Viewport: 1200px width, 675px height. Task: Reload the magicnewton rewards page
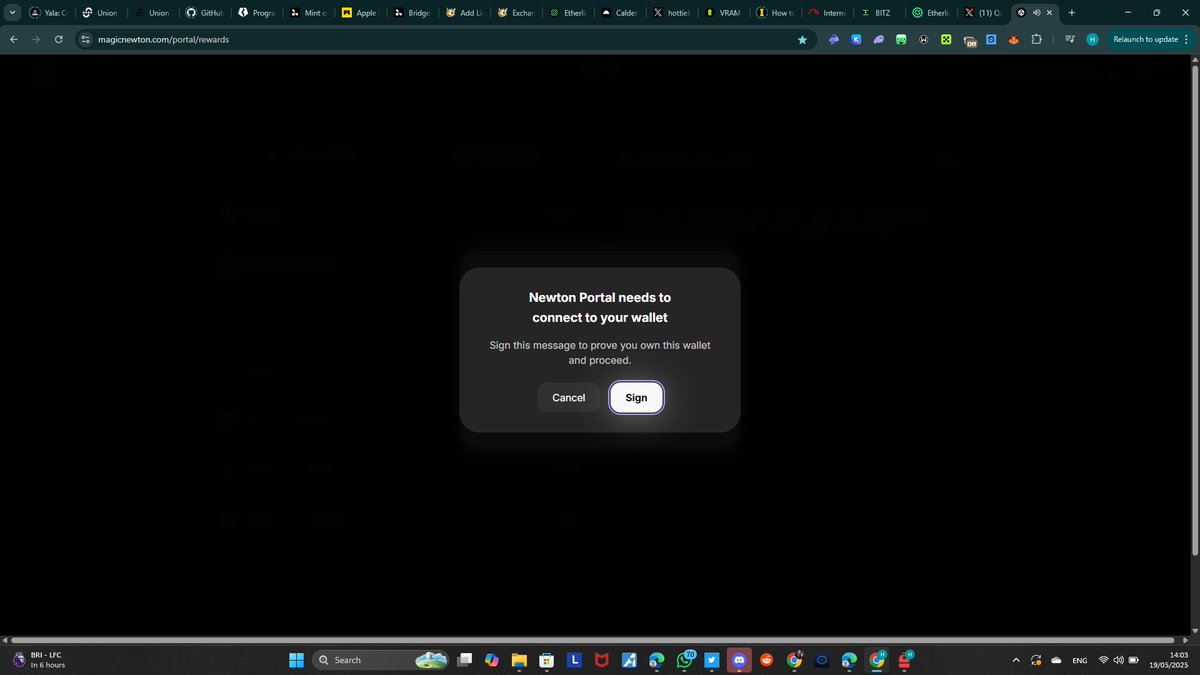(x=58, y=39)
